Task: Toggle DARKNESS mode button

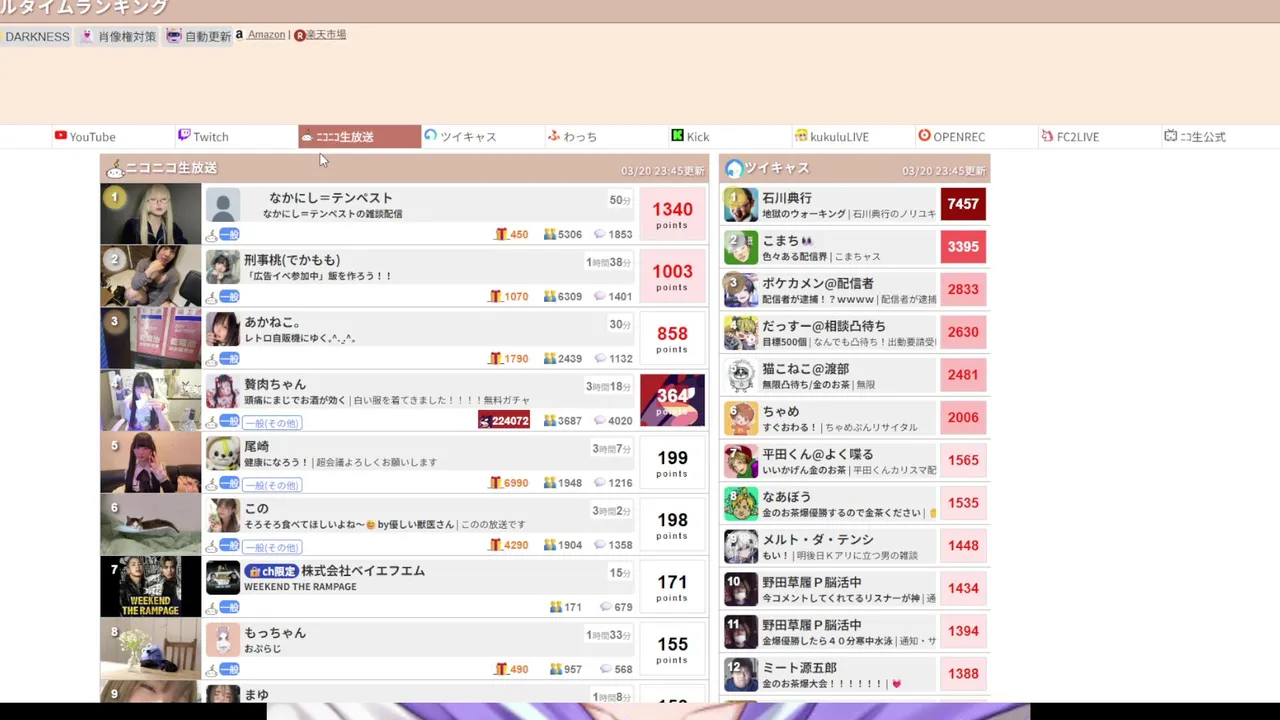Action: [x=37, y=36]
